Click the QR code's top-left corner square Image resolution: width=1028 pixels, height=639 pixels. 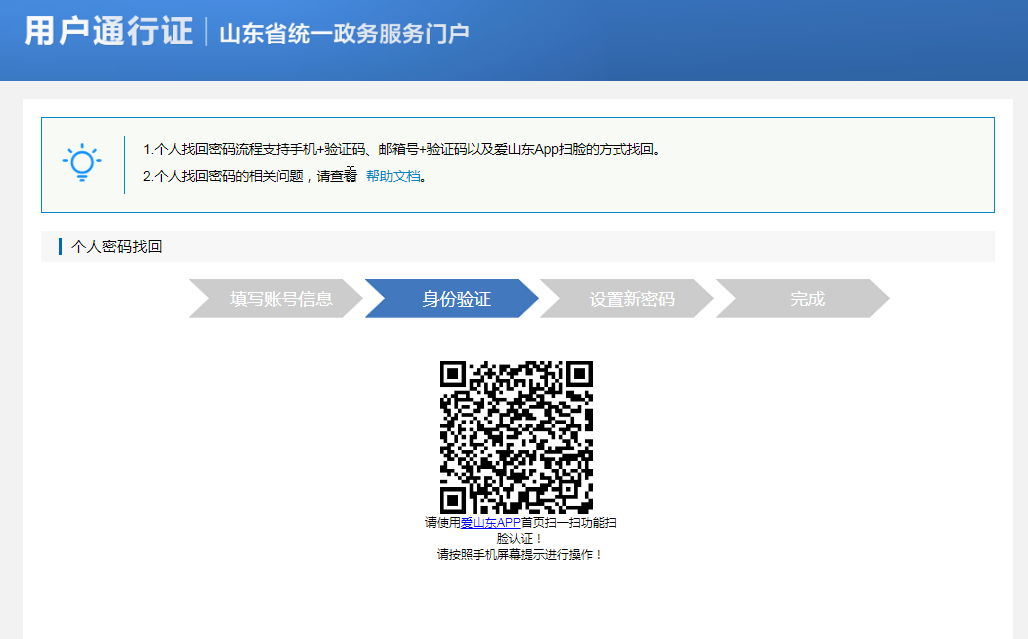click(x=453, y=374)
